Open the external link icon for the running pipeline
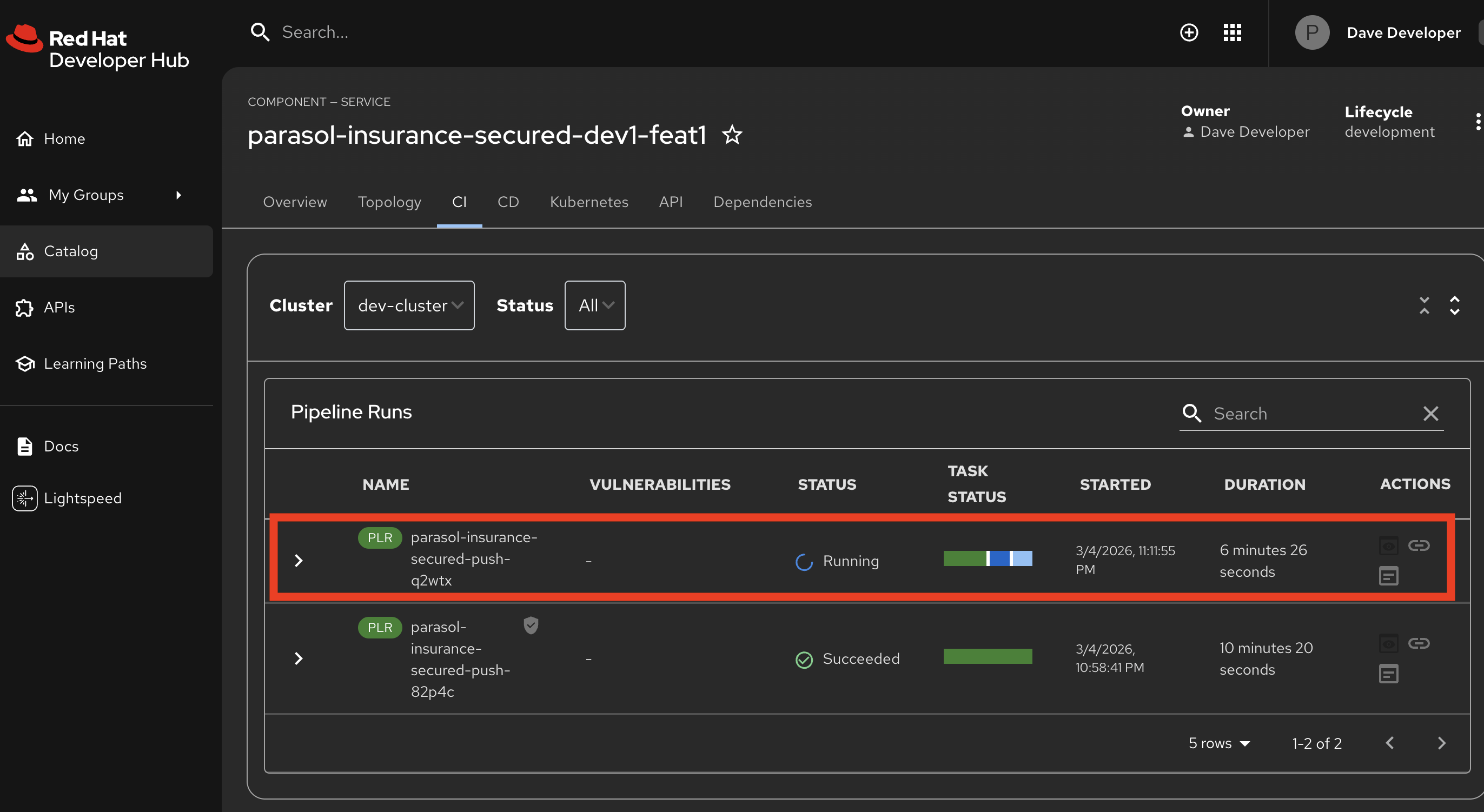 1420,545
